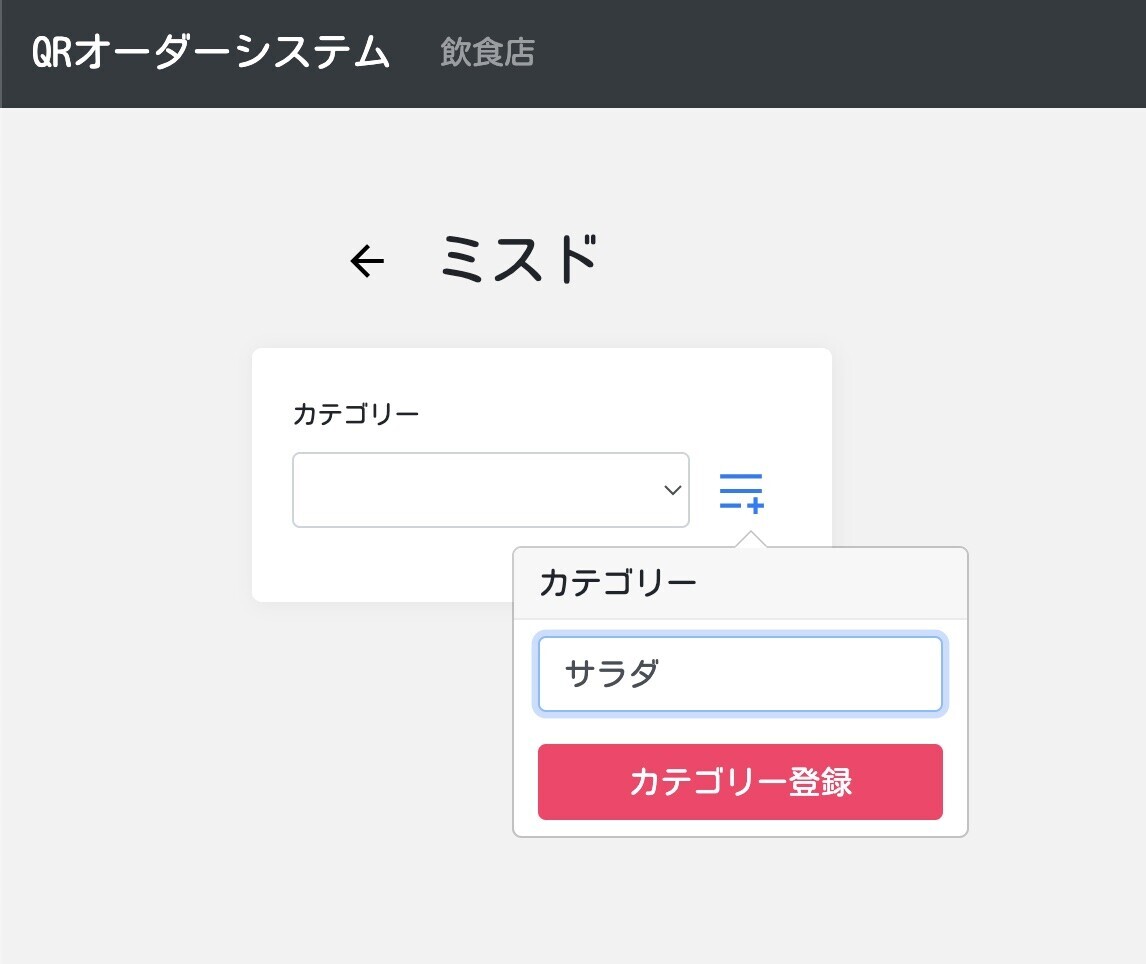Screen dimensions: 1146x964
Task: Click the arrow icon to return to previous page
Action: coord(366,260)
